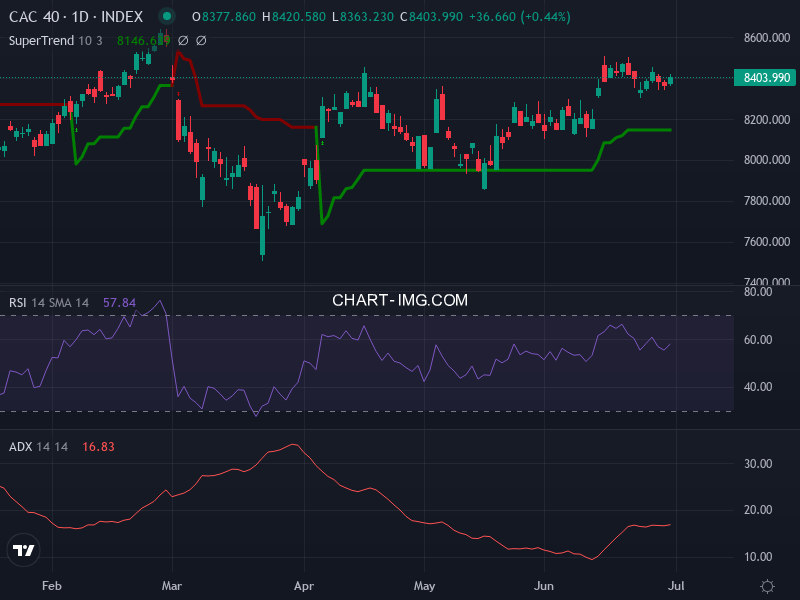The width and height of the screenshot is (800, 600).
Task: Click the first empty-set symbol after SuperTrend
Action: coord(183,40)
